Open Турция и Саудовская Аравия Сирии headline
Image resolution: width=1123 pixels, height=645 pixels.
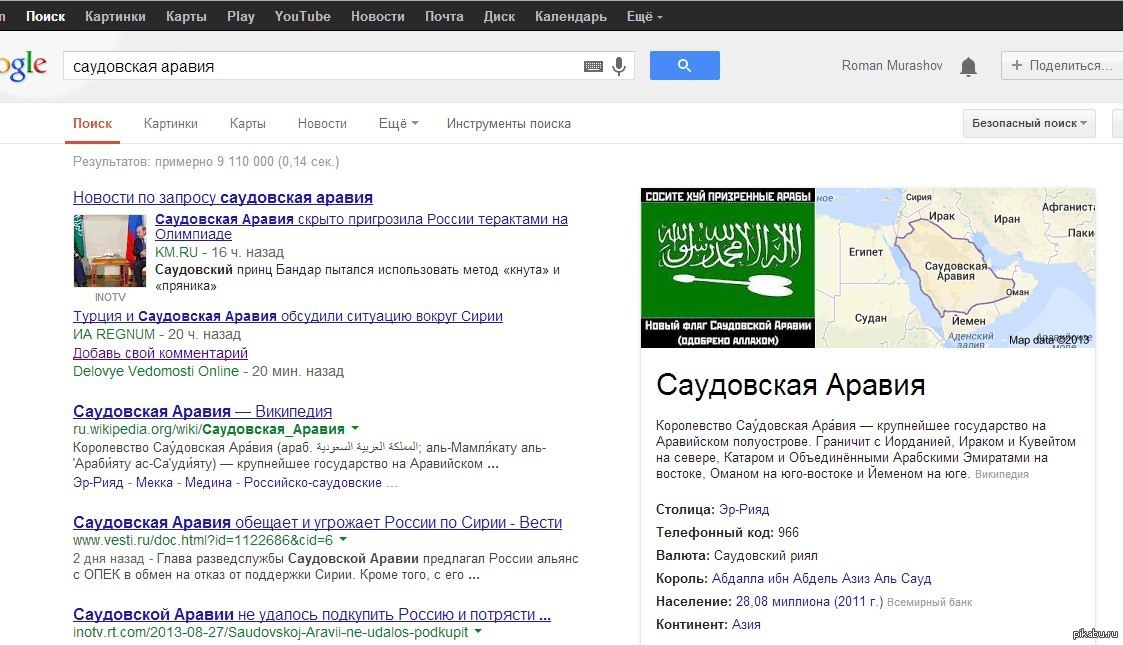(x=288, y=316)
